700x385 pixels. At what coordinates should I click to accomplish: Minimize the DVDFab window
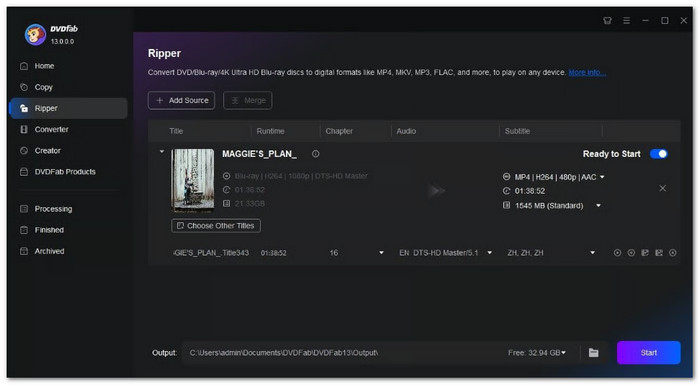pos(646,21)
